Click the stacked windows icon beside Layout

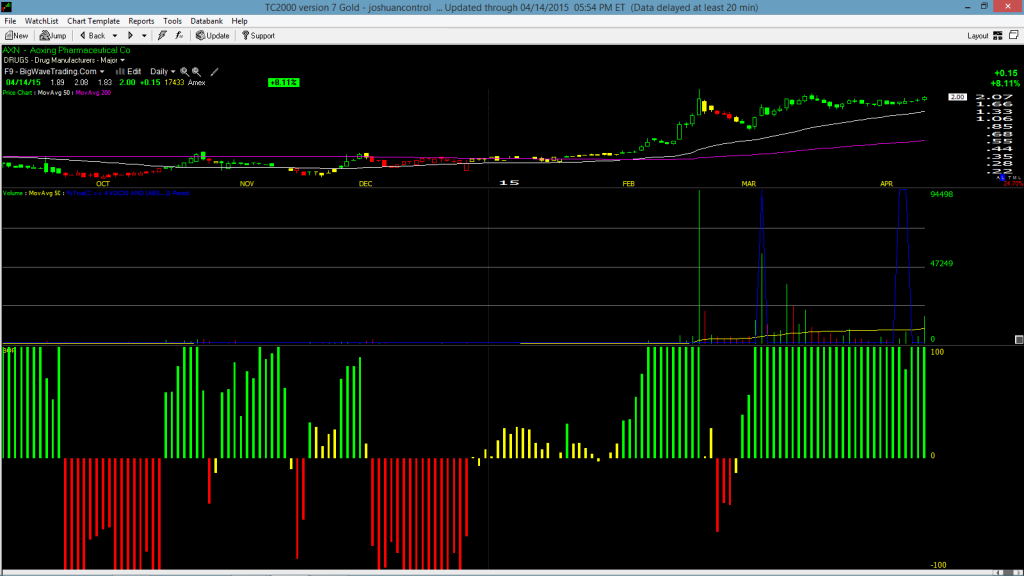point(1014,35)
